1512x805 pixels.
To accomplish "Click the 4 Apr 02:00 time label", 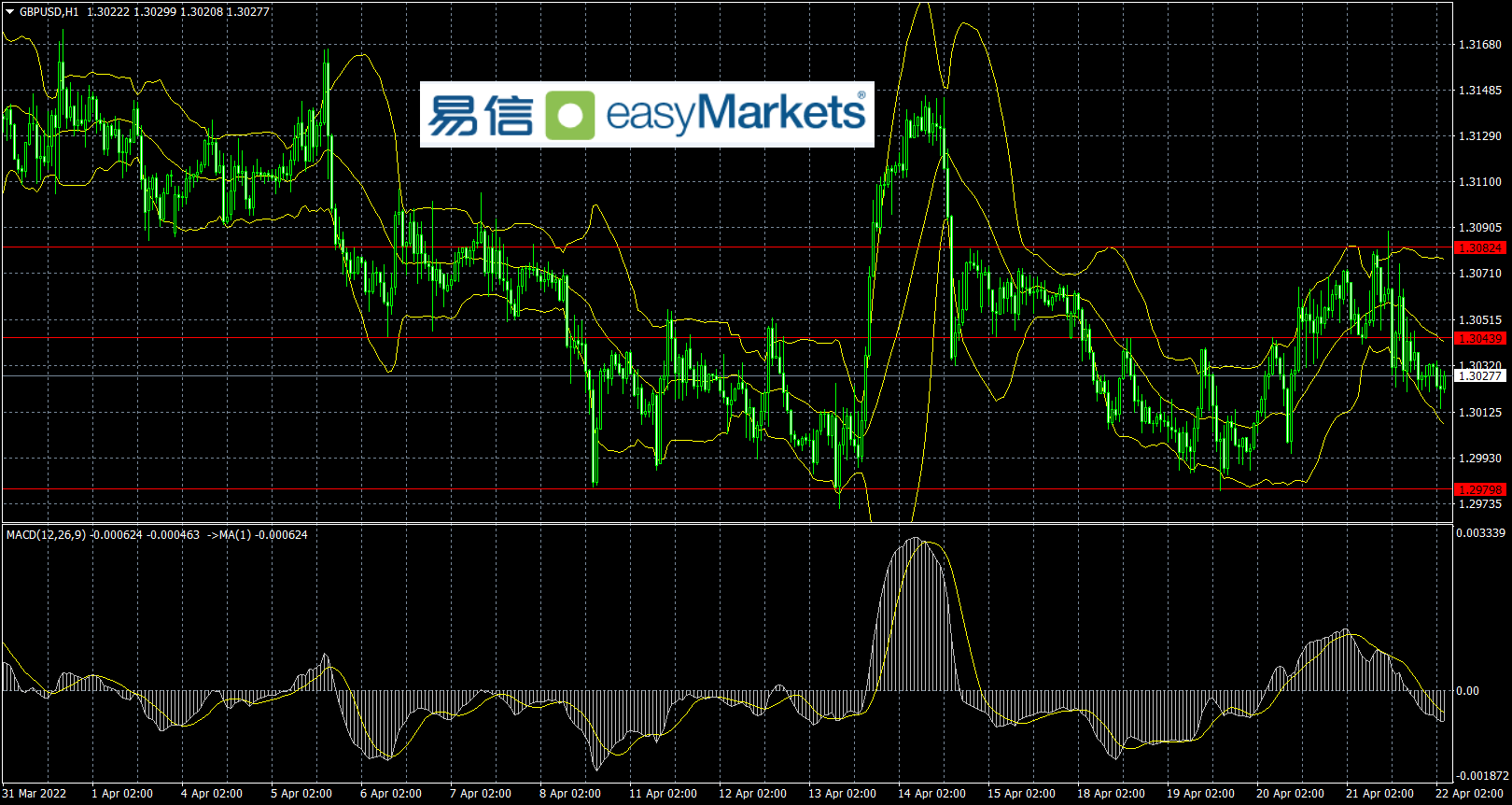I will pyautogui.click(x=212, y=794).
